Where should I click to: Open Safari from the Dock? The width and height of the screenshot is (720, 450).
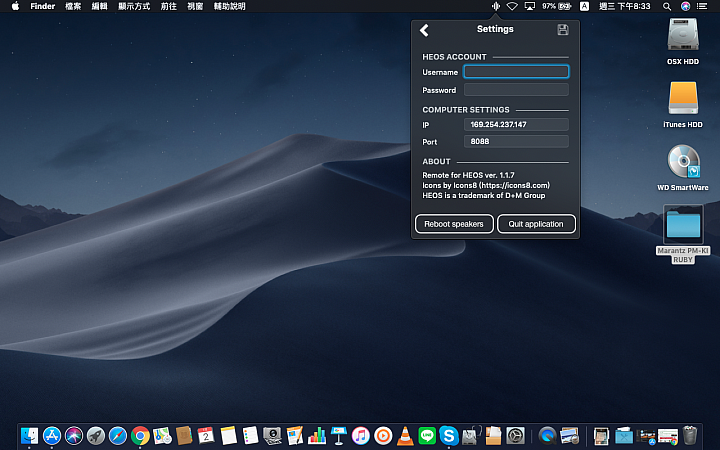click(118, 435)
